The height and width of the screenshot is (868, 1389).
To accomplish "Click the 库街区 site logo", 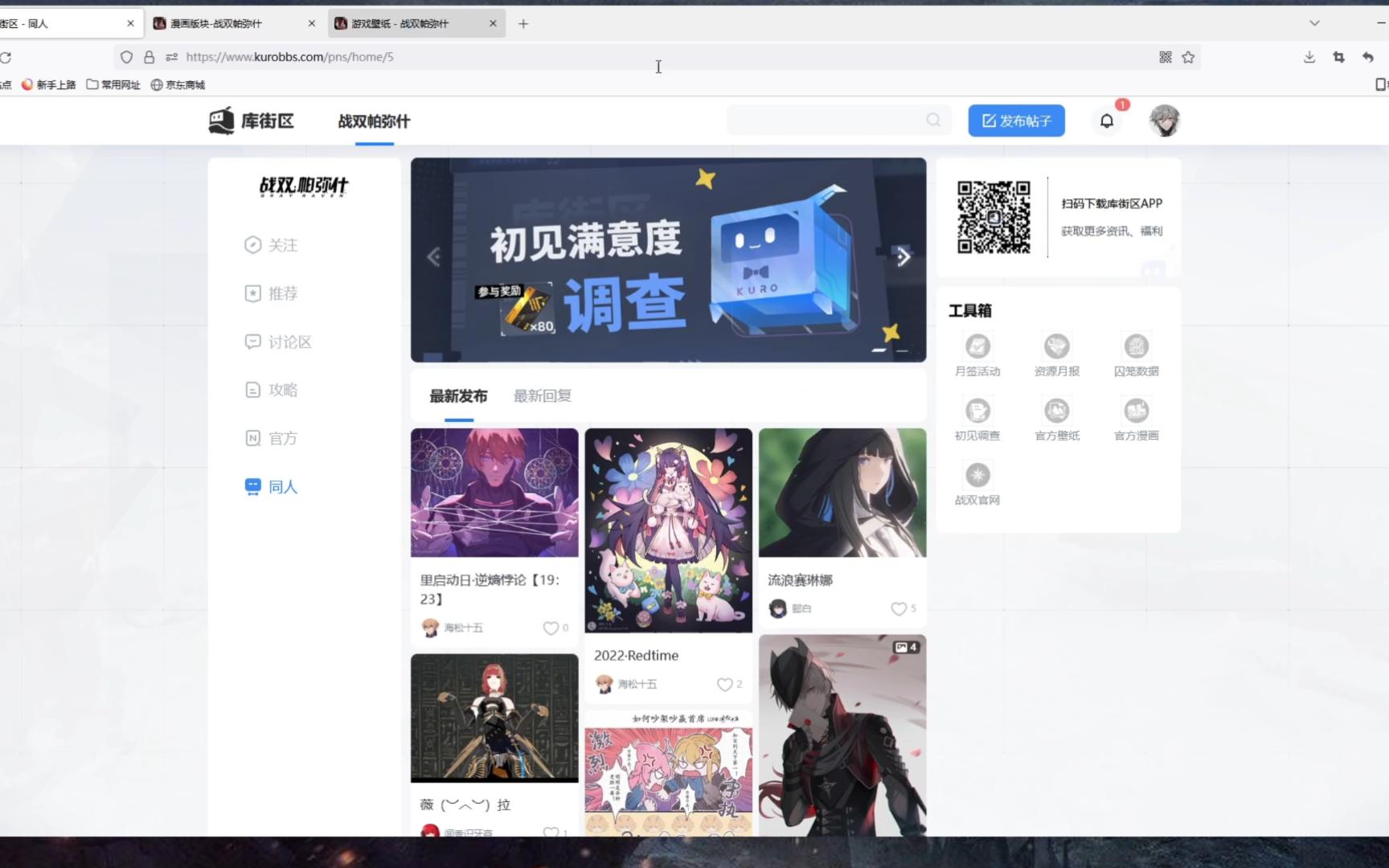I will tap(251, 121).
